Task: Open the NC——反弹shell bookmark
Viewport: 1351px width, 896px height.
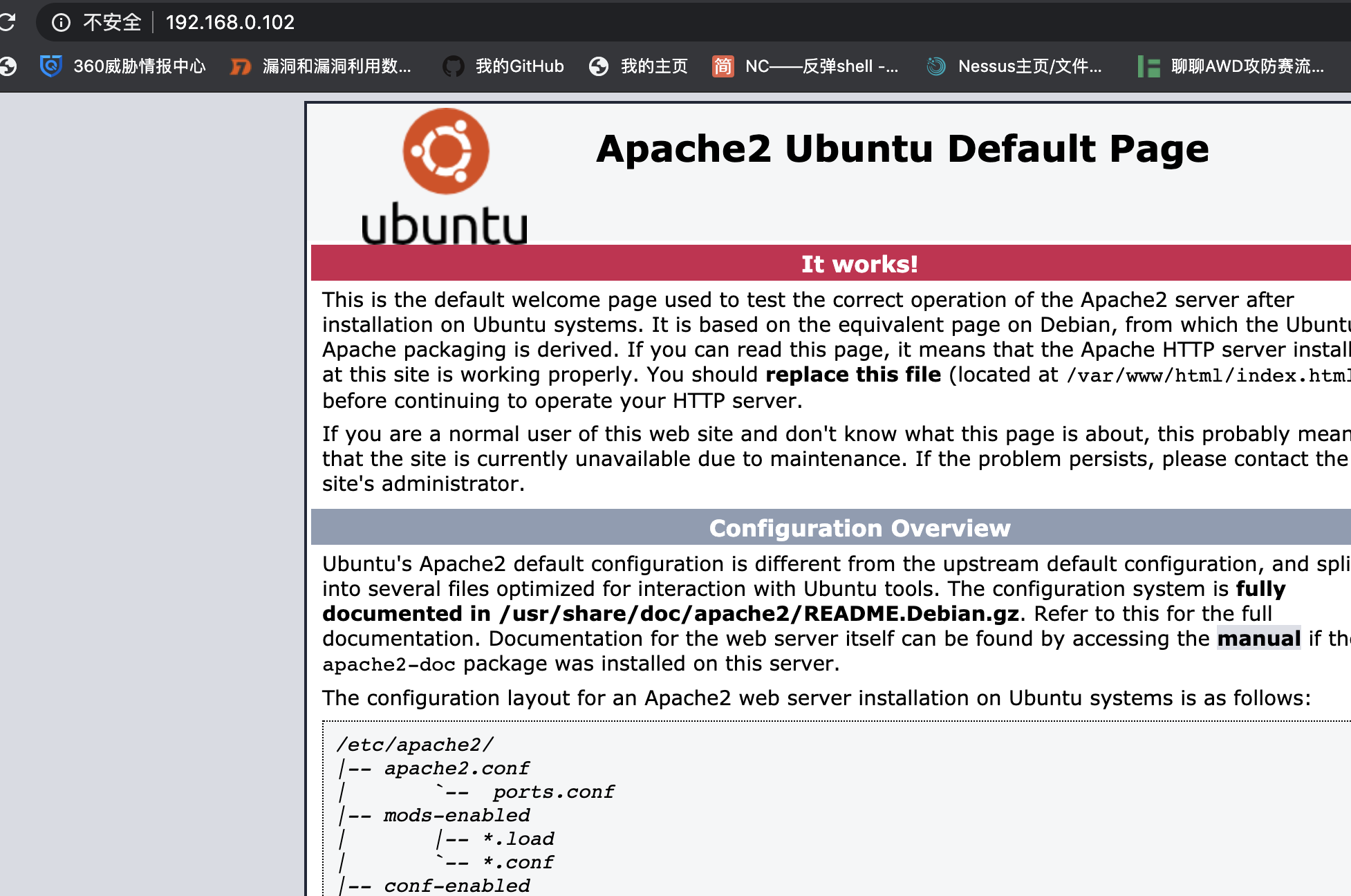Action: (x=805, y=66)
